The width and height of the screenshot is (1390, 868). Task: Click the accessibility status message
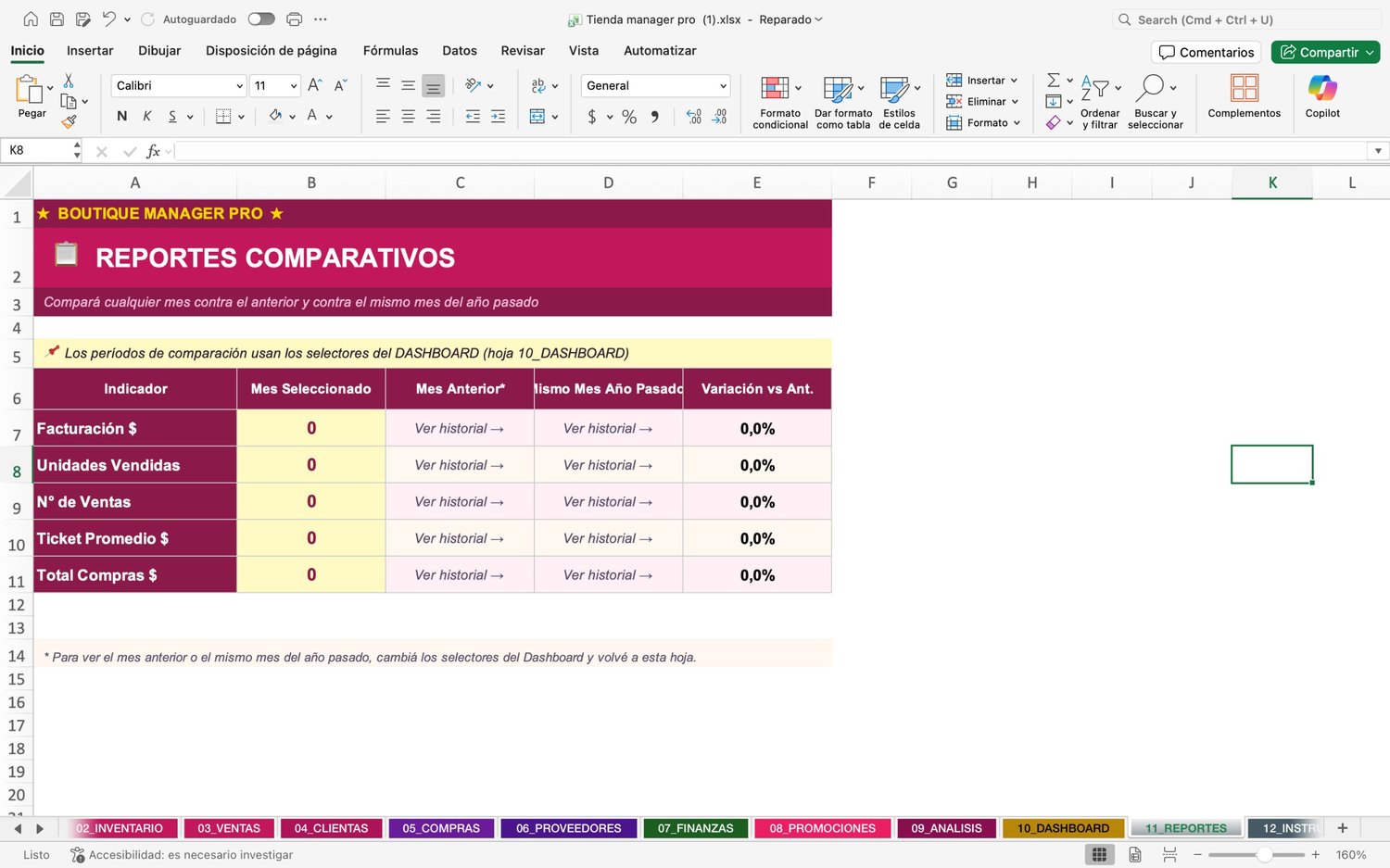pyautogui.click(x=182, y=855)
